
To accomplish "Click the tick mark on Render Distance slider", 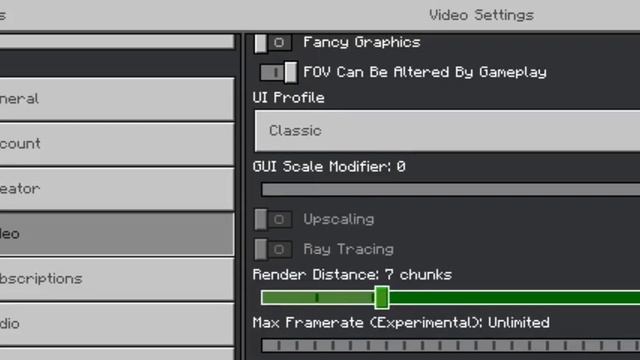I will (317, 298).
